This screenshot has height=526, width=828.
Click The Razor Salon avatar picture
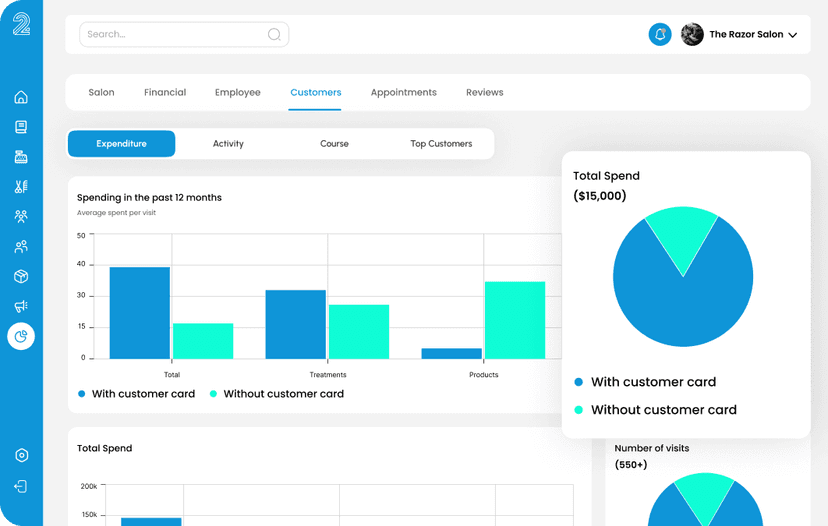pyautogui.click(x=692, y=34)
